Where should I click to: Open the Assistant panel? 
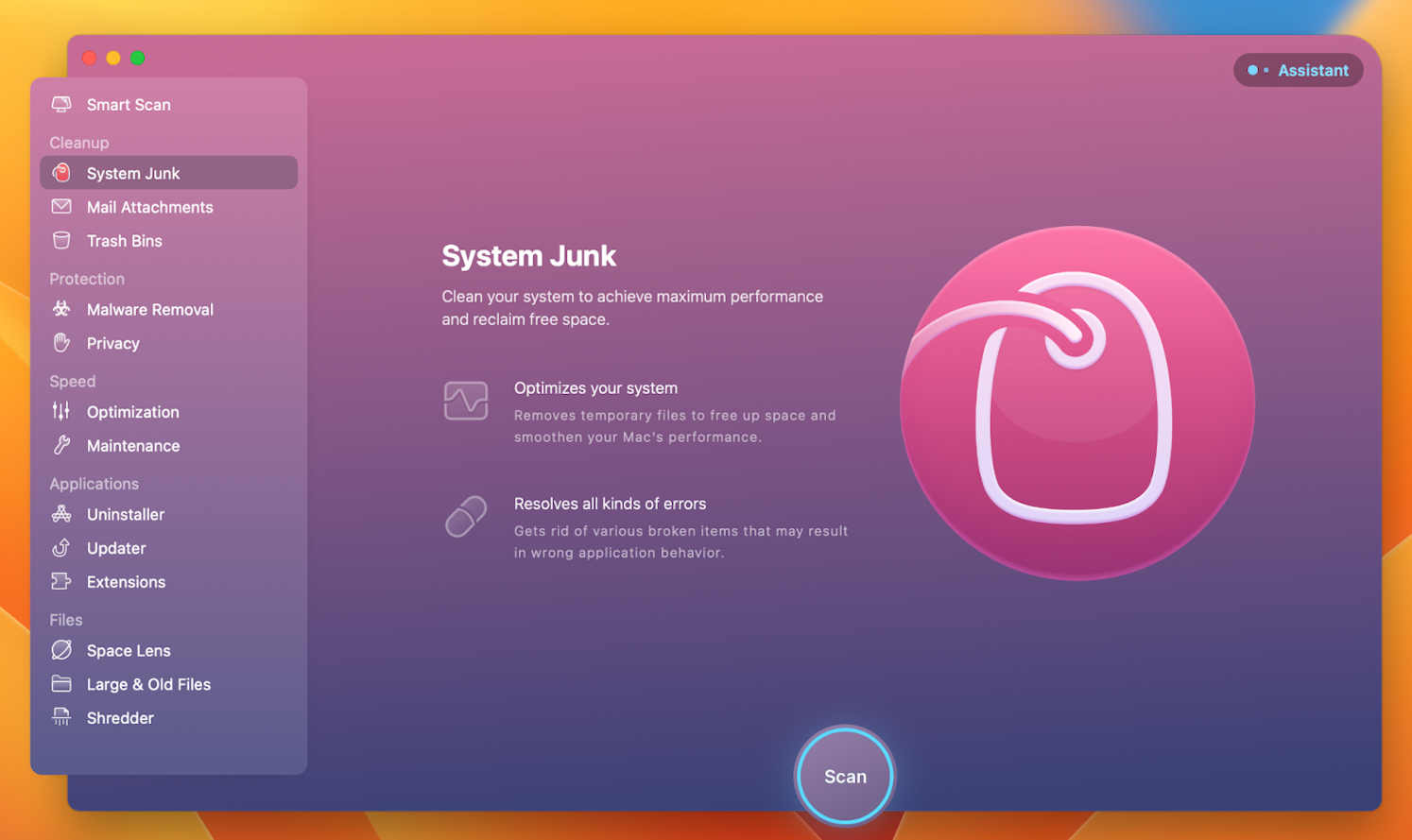[1298, 70]
